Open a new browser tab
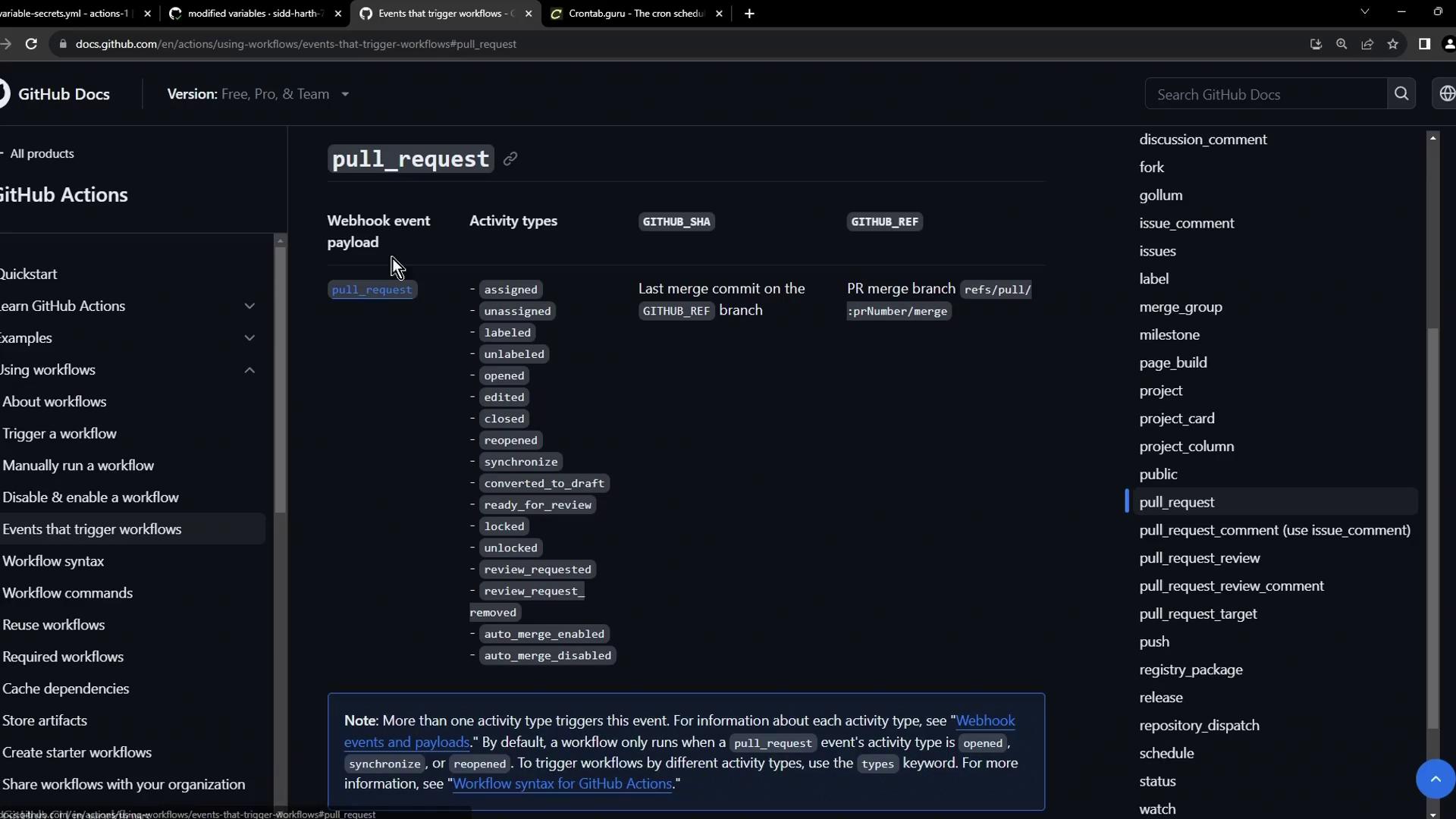 749,14
